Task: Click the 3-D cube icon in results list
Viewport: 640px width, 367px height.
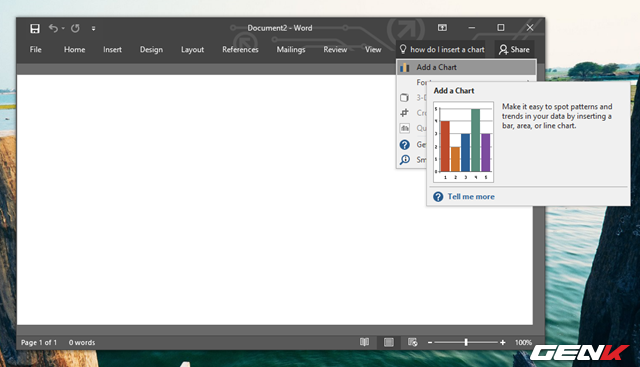Action: pos(404,97)
